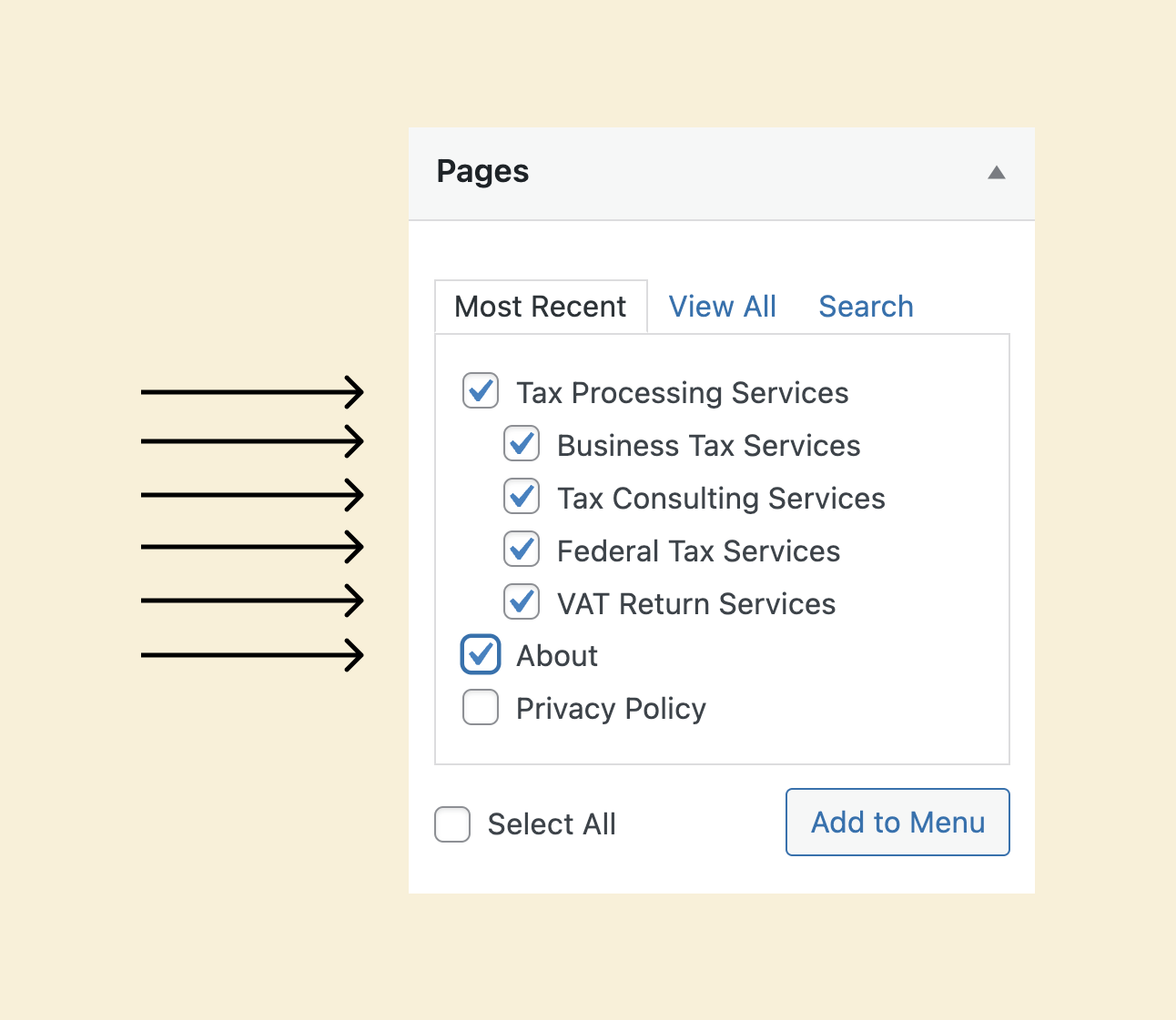This screenshot has width=1176, height=1020.
Task: Click the 'Federal Tax Services' label text
Action: point(699,551)
